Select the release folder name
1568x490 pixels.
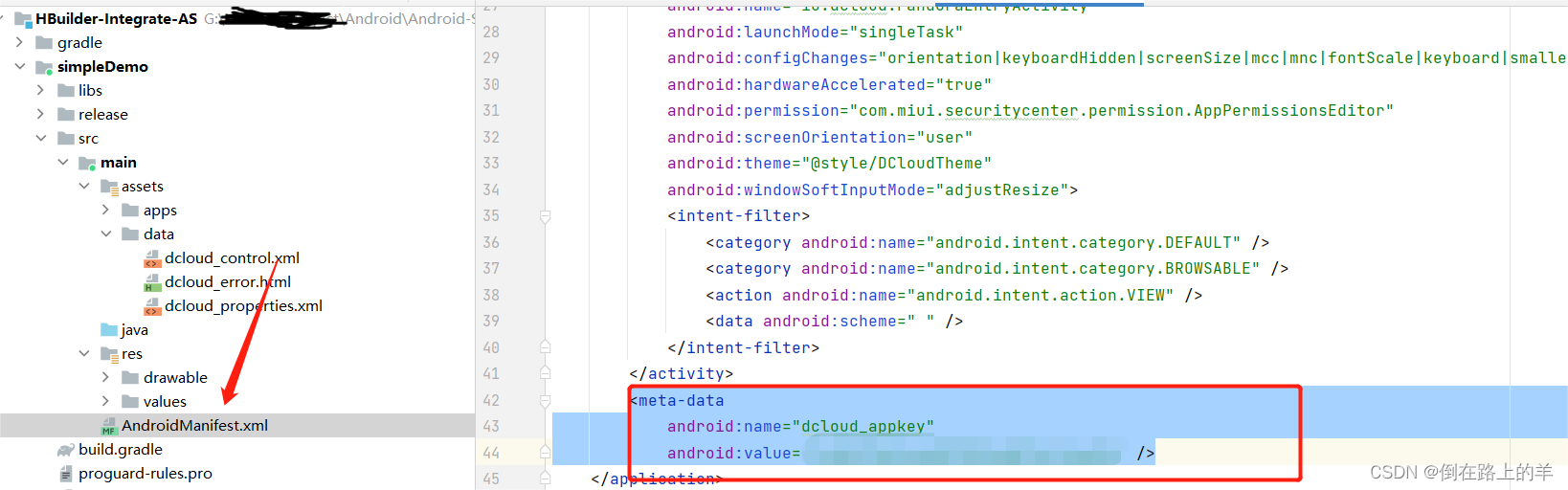point(103,114)
